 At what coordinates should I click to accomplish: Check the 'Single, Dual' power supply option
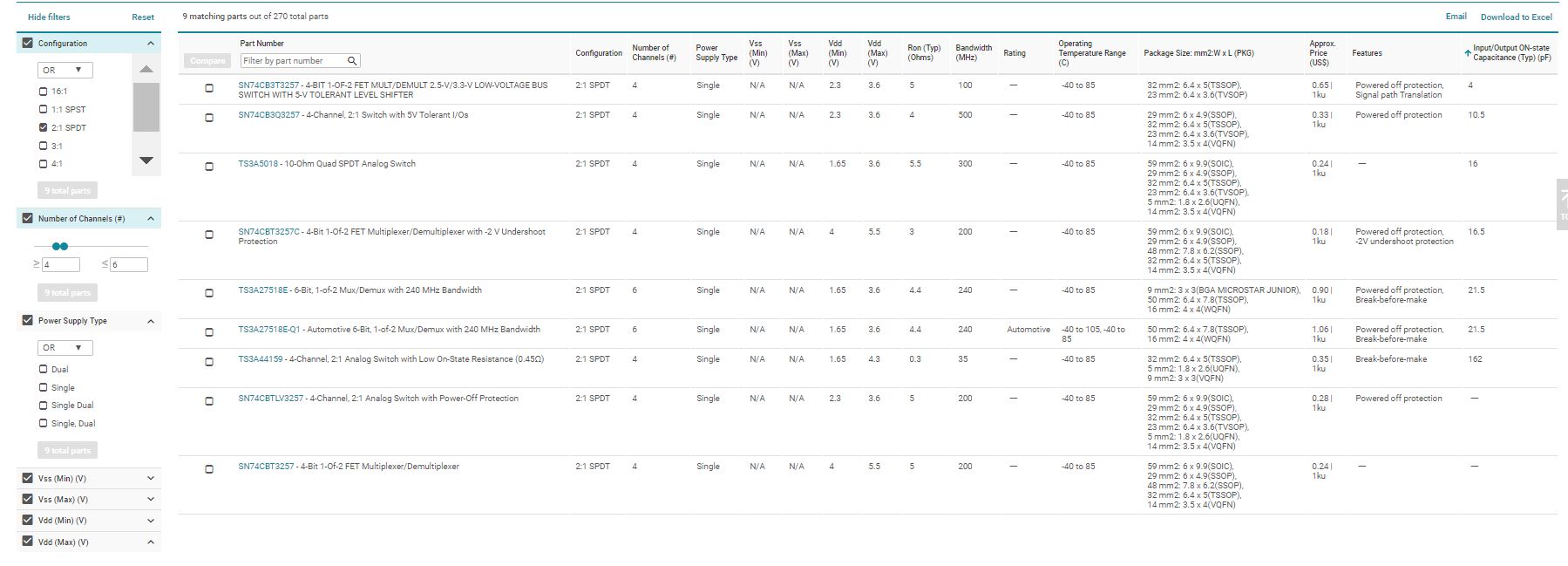(44, 423)
